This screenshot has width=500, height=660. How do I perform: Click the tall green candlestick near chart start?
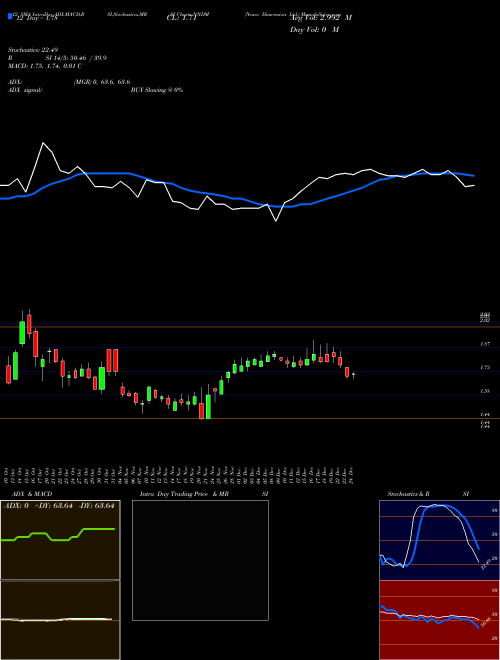(22, 333)
